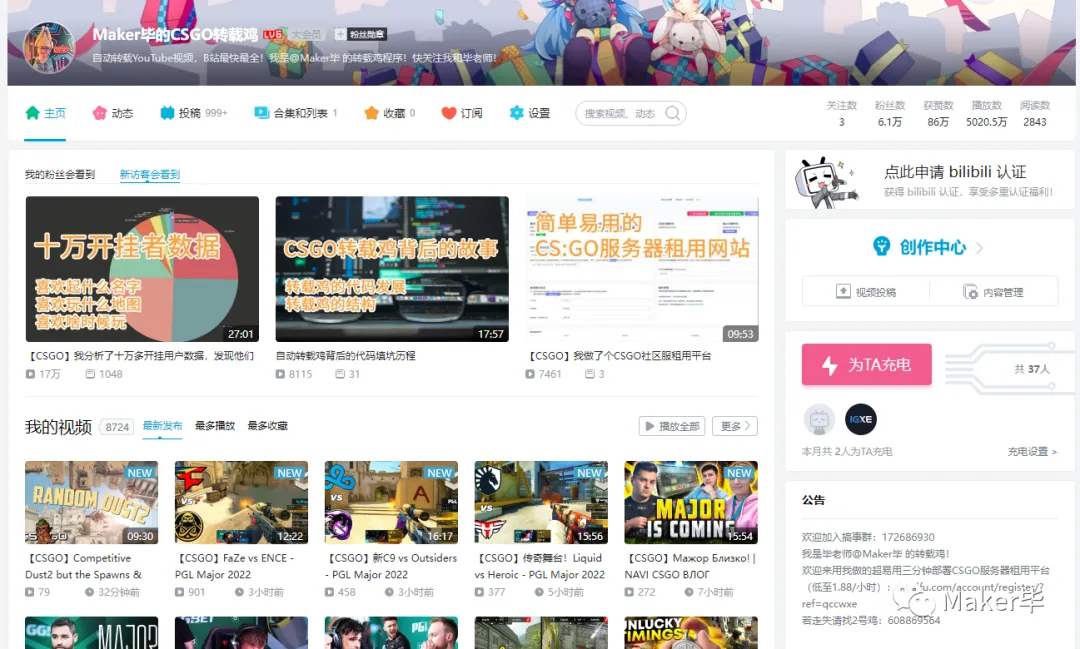Viewport: 1080px width, 649px height.
Task: Click the IGXE charger avatar
Action: click(x=860, y=419)
